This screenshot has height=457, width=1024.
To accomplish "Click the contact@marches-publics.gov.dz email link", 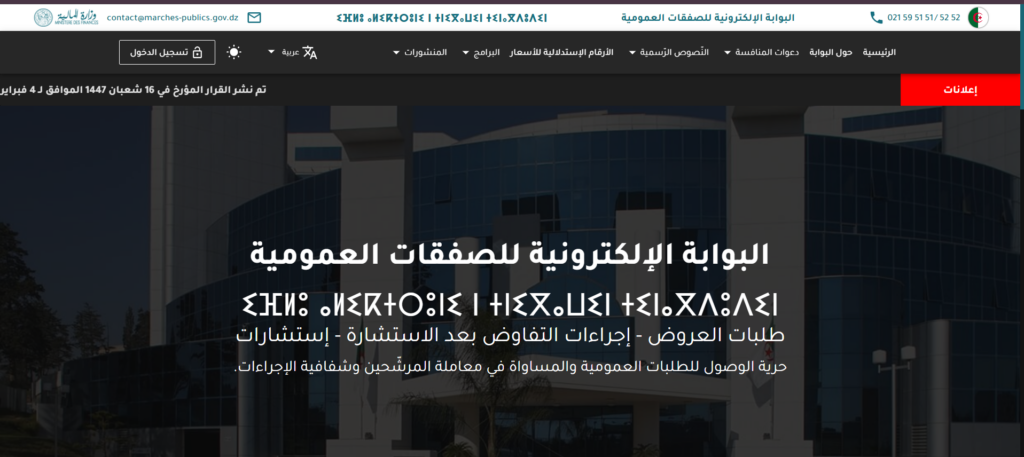I will tap(172, 18).
